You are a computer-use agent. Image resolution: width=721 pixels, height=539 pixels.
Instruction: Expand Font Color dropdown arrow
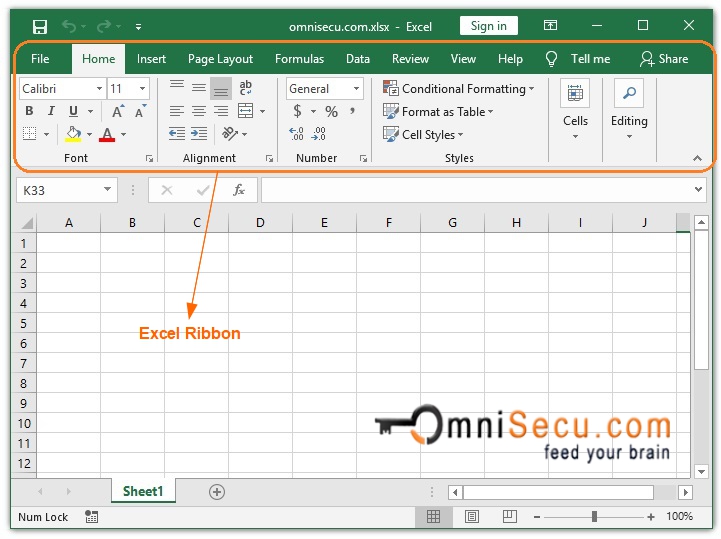point(123,134)
